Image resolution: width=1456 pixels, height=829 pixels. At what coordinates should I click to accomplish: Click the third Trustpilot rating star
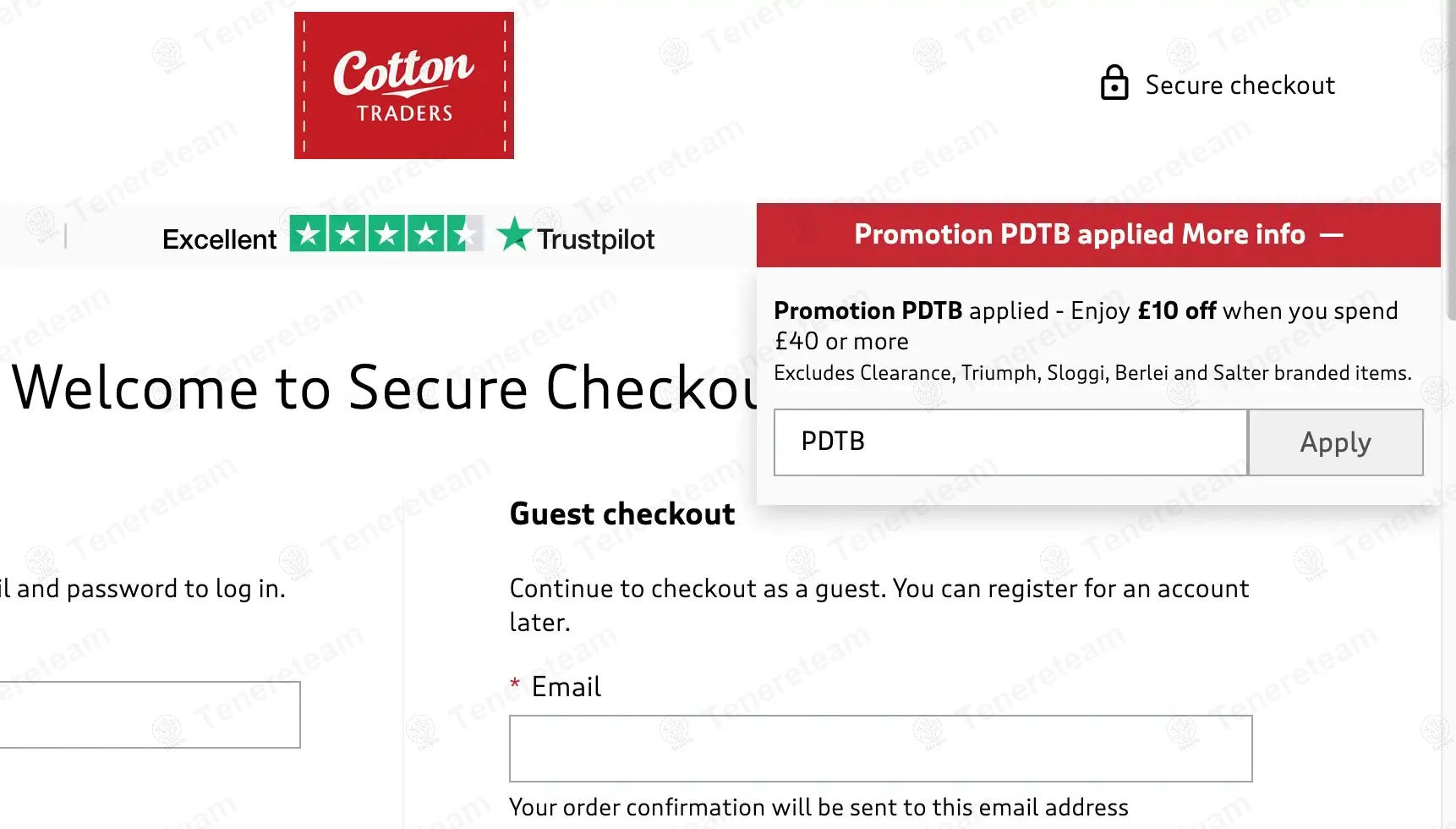point(387,234)
